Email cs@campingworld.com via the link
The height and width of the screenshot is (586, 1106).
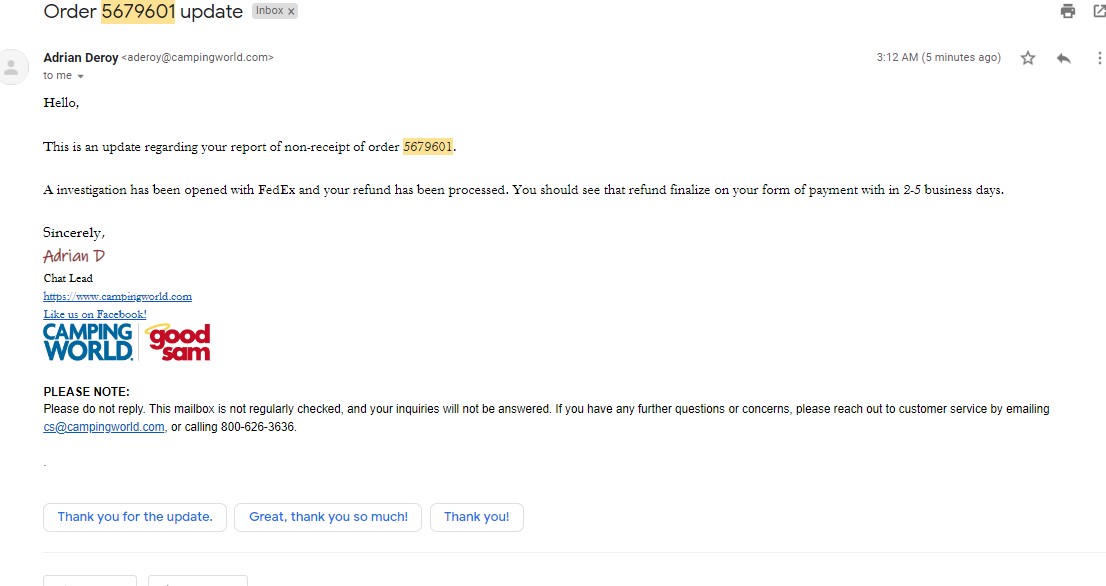[104, 427]
